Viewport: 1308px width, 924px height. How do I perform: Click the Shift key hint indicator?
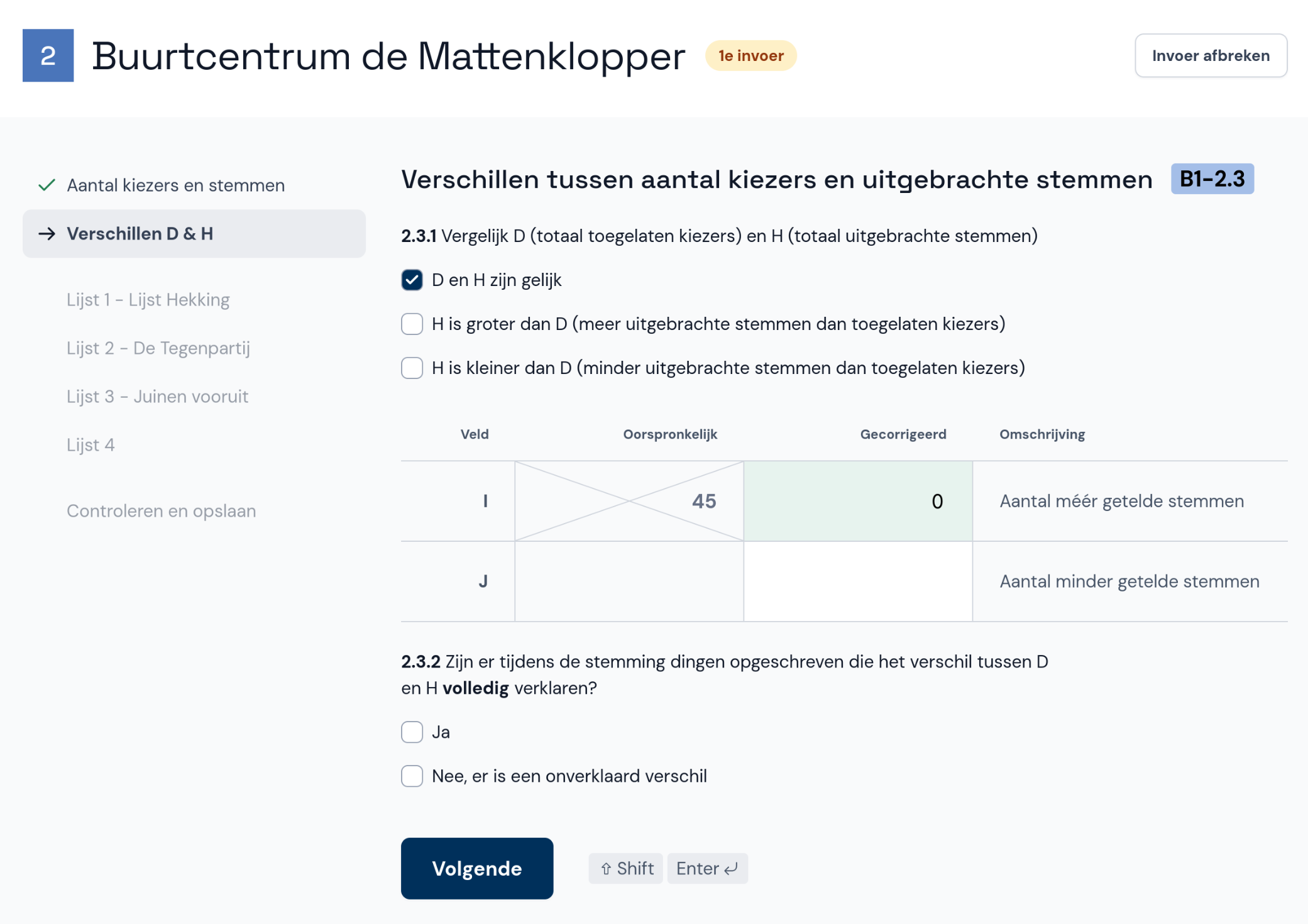(x=625, y=868)
